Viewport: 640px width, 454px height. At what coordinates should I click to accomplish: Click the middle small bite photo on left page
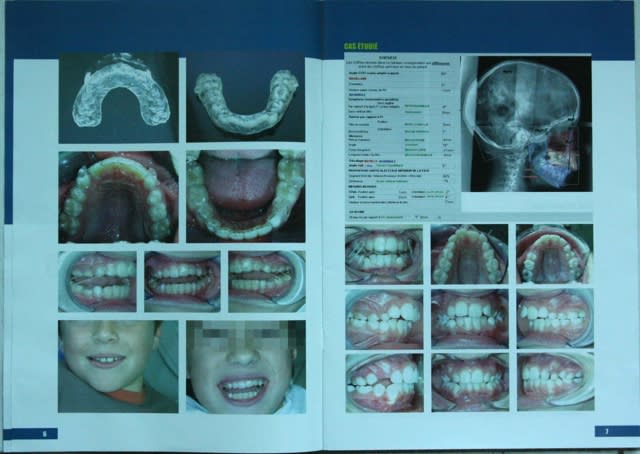[x=182, y=280]
